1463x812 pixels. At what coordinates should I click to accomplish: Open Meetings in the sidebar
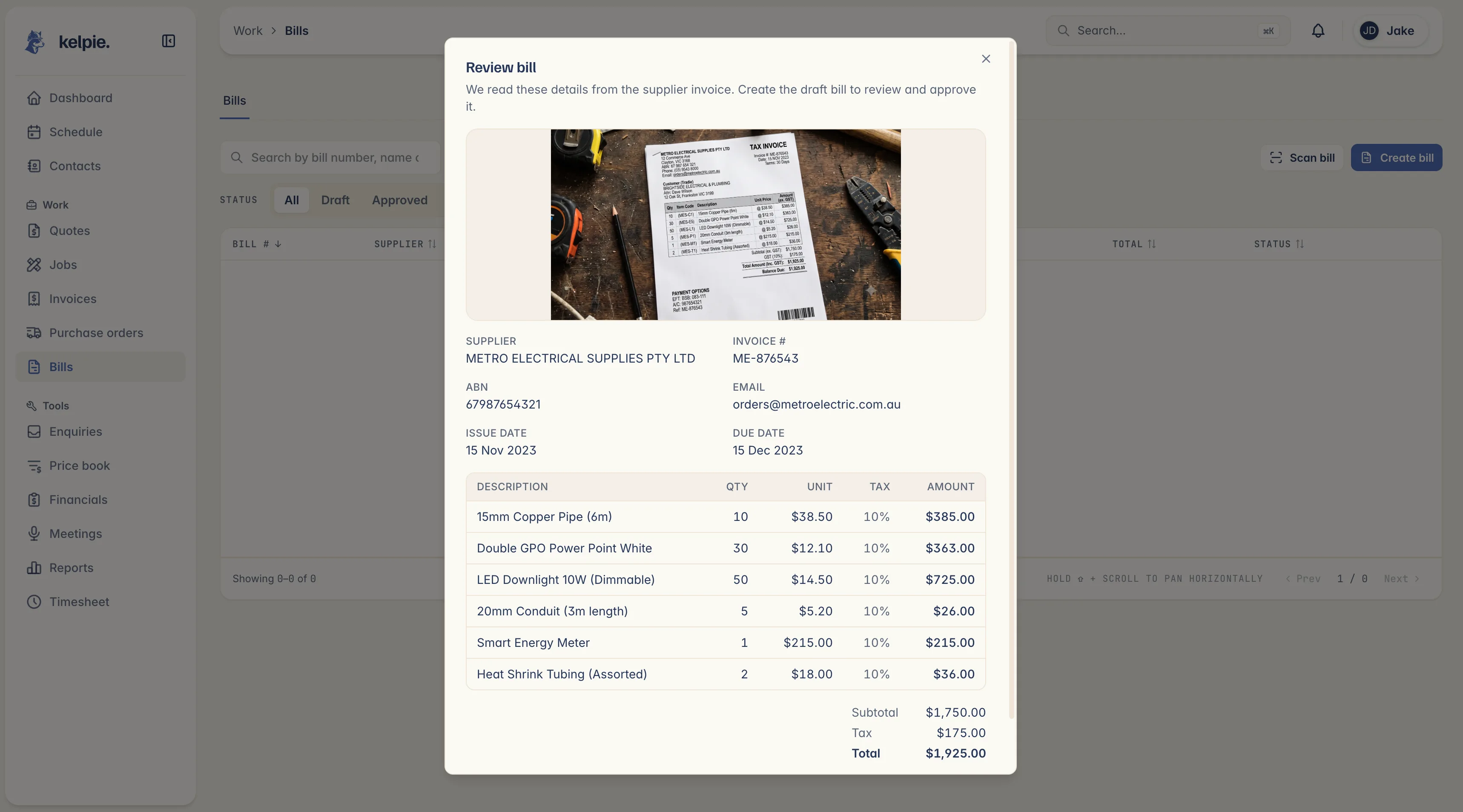pos(100,534)
